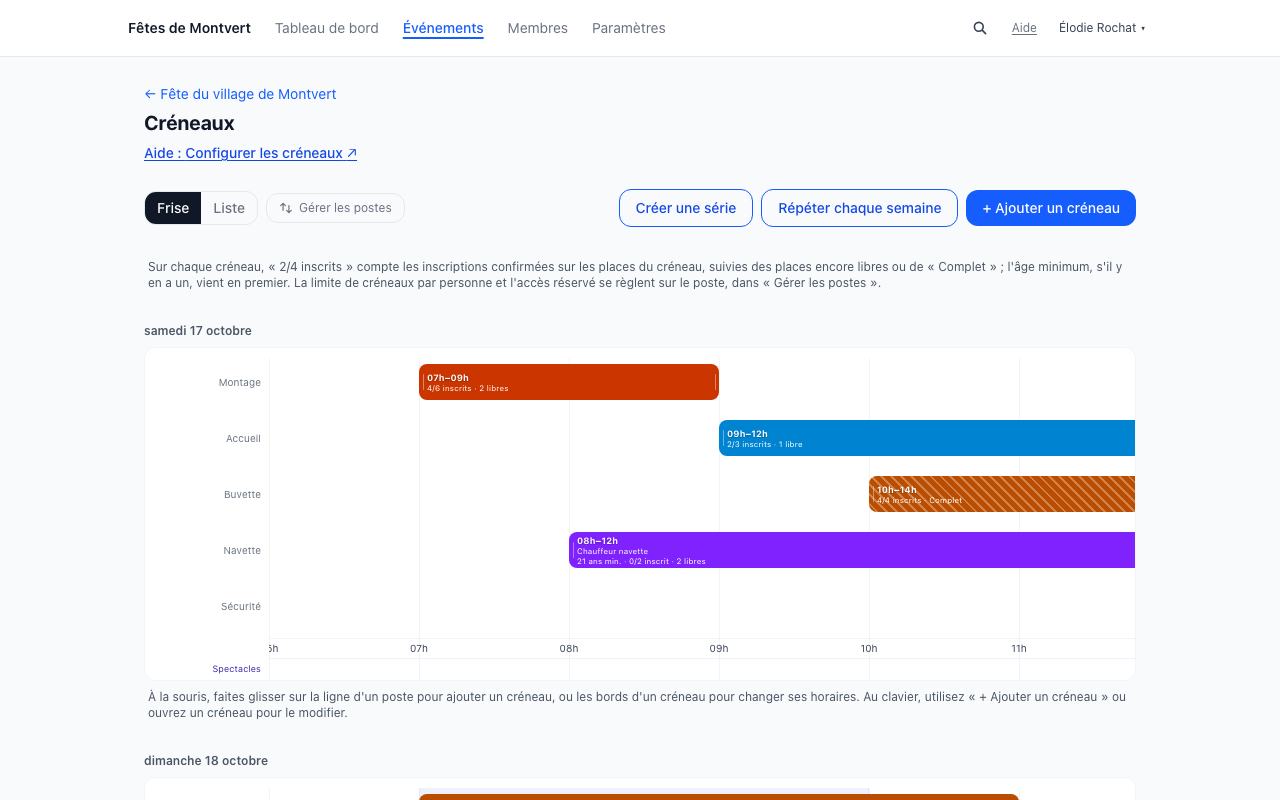The image size is (1280, 800).
Task: Click the 09h hour label on the timeline
Action: click(x=719, y=648)
